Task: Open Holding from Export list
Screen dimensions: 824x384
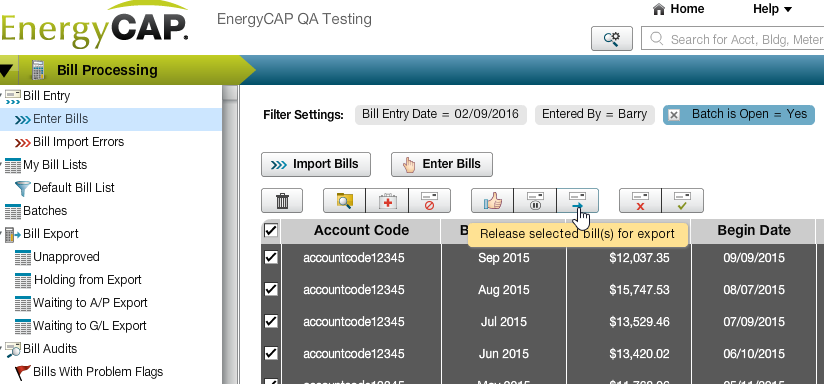Action: [88, 280]
